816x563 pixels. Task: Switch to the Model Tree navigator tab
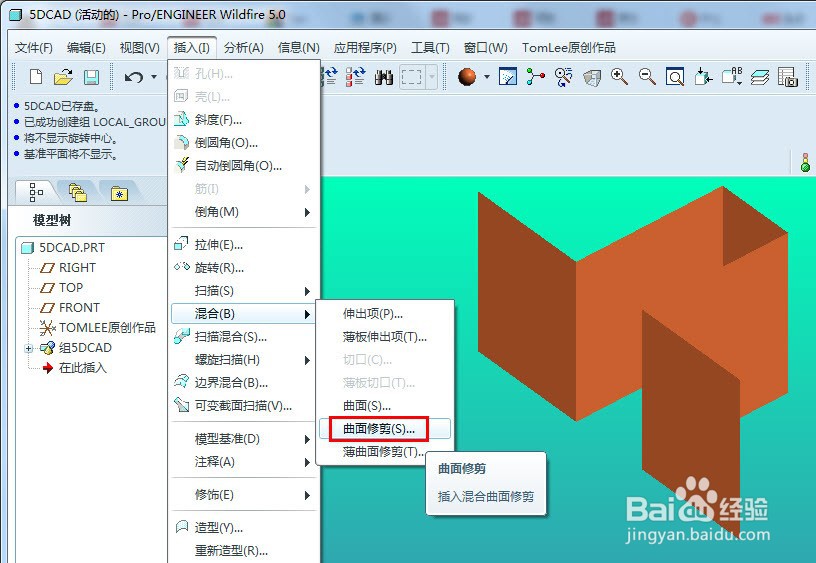pos(36,192)
